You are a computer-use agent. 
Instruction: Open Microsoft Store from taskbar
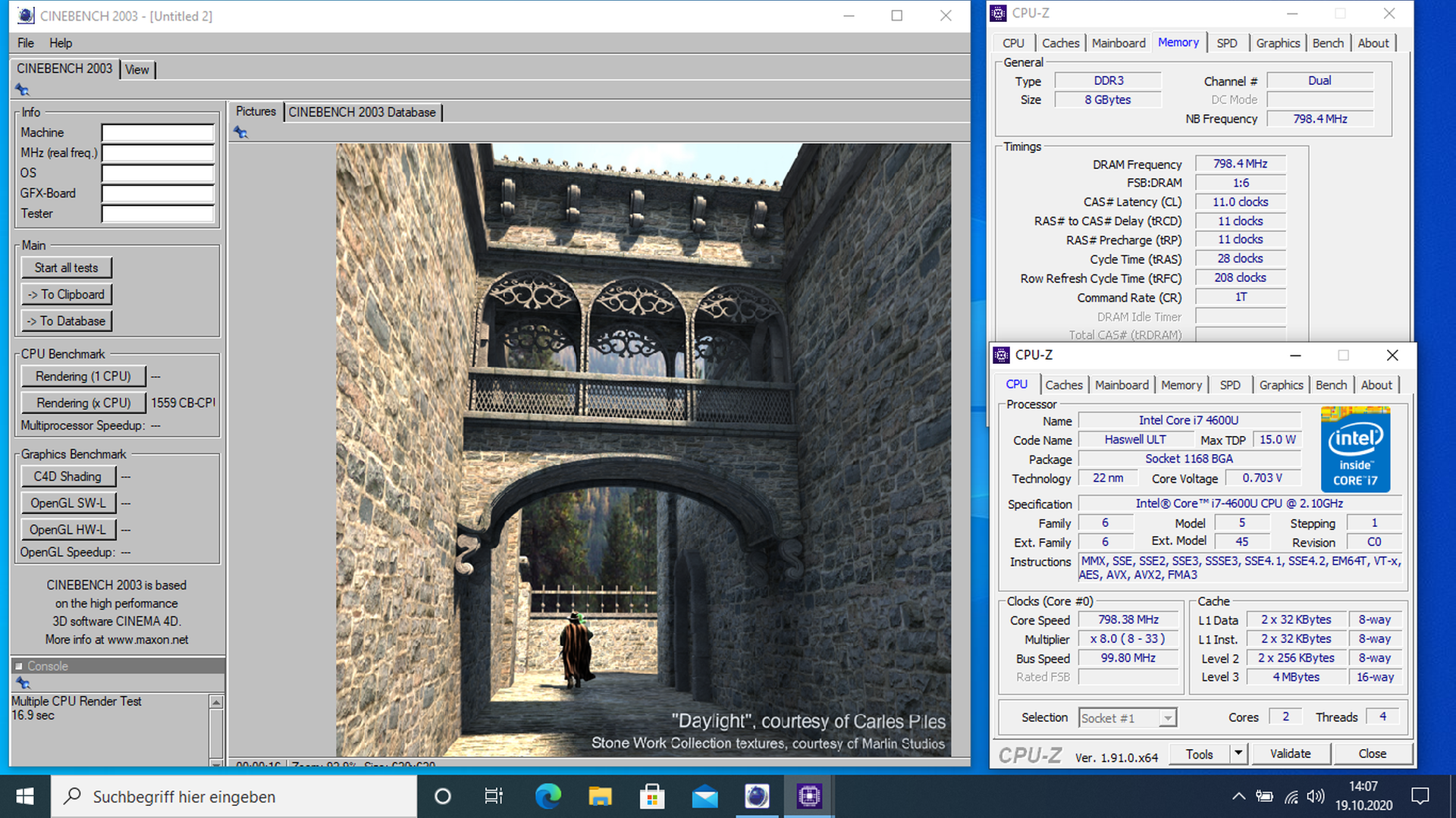(x=652, y=796)
